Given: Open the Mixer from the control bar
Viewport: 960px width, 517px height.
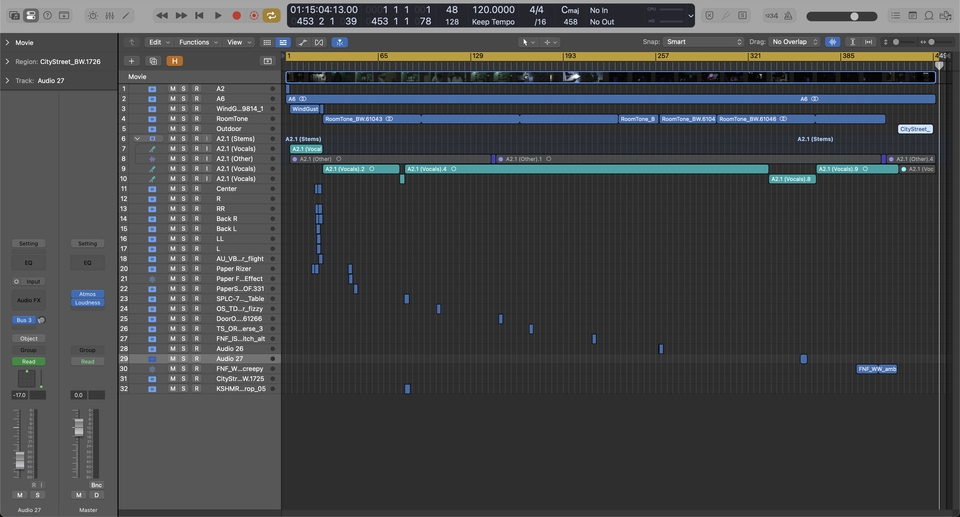Looking at the screenshot, I should tap(109, 16).
